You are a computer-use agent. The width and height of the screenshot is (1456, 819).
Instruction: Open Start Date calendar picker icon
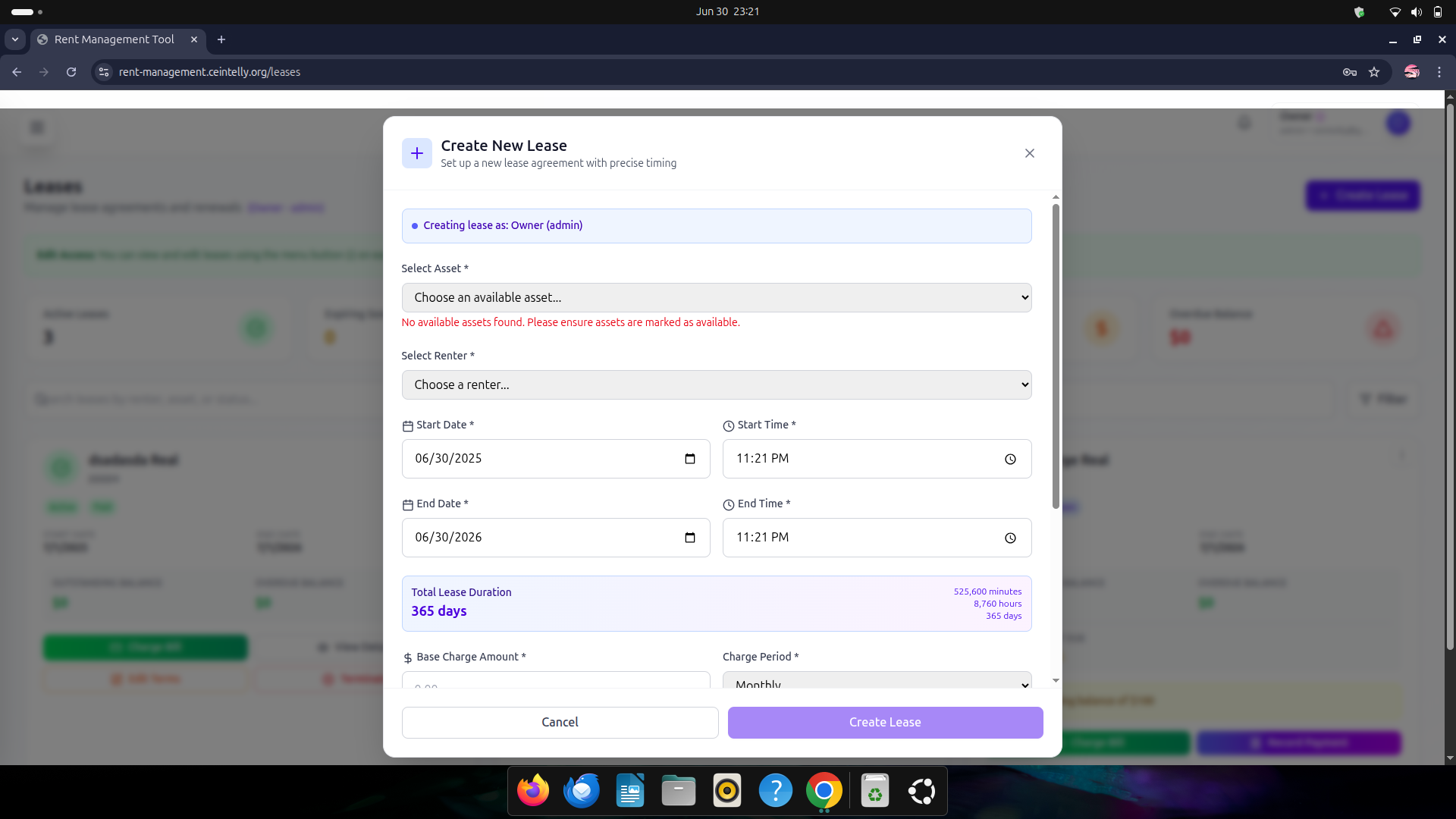tap(689, 459)
